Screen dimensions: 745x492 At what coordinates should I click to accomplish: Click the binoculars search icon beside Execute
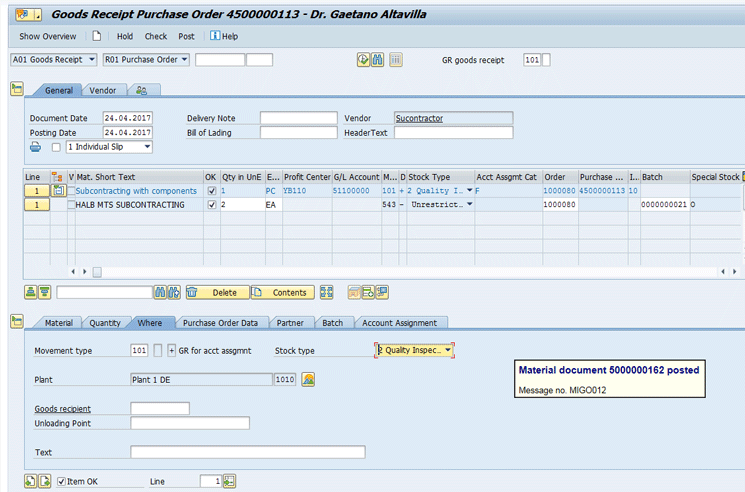click(378, 60)
